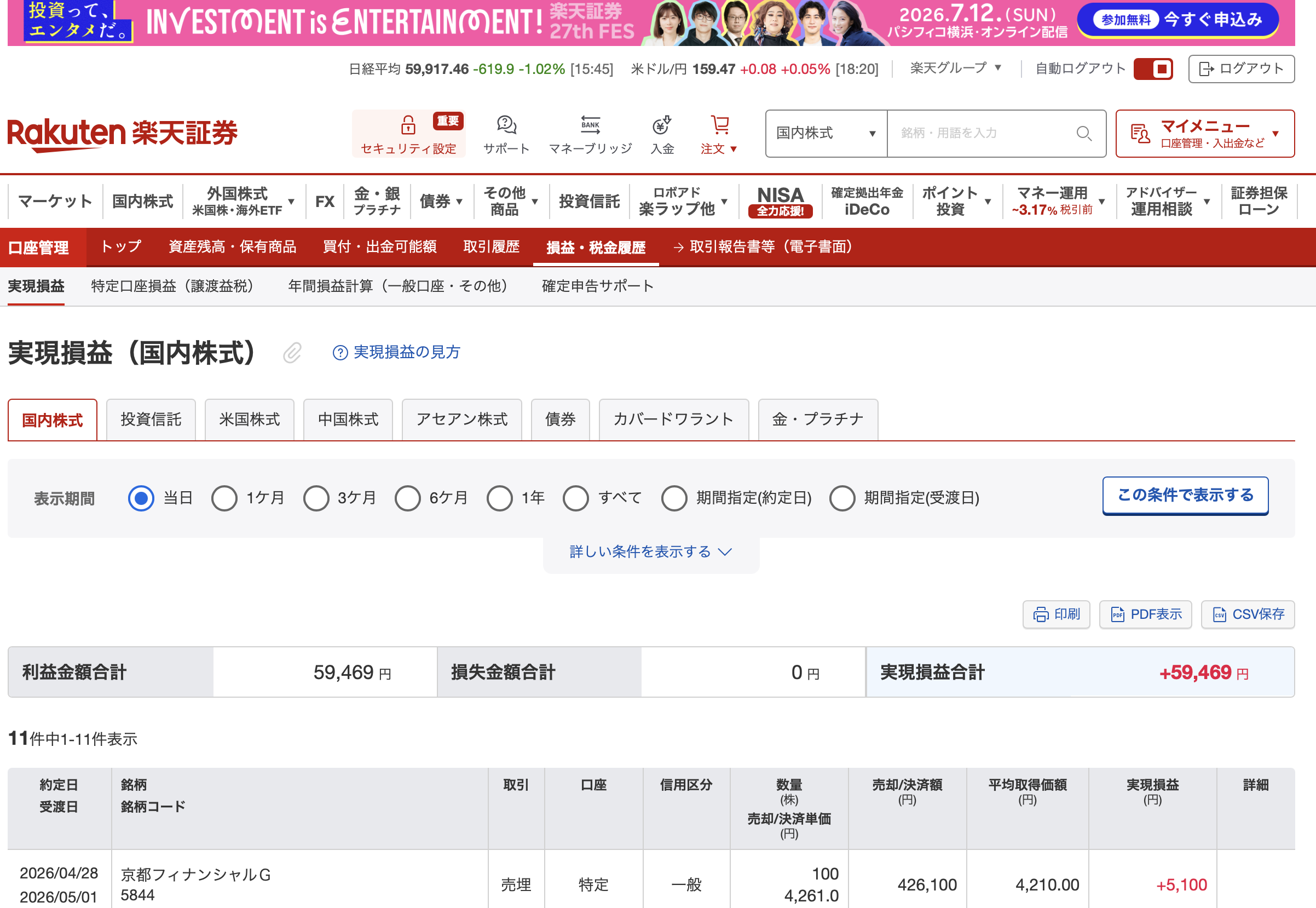Open the security settings lock icon
The height and width of the screenshot is (908, 1316).
click(408, 125)
